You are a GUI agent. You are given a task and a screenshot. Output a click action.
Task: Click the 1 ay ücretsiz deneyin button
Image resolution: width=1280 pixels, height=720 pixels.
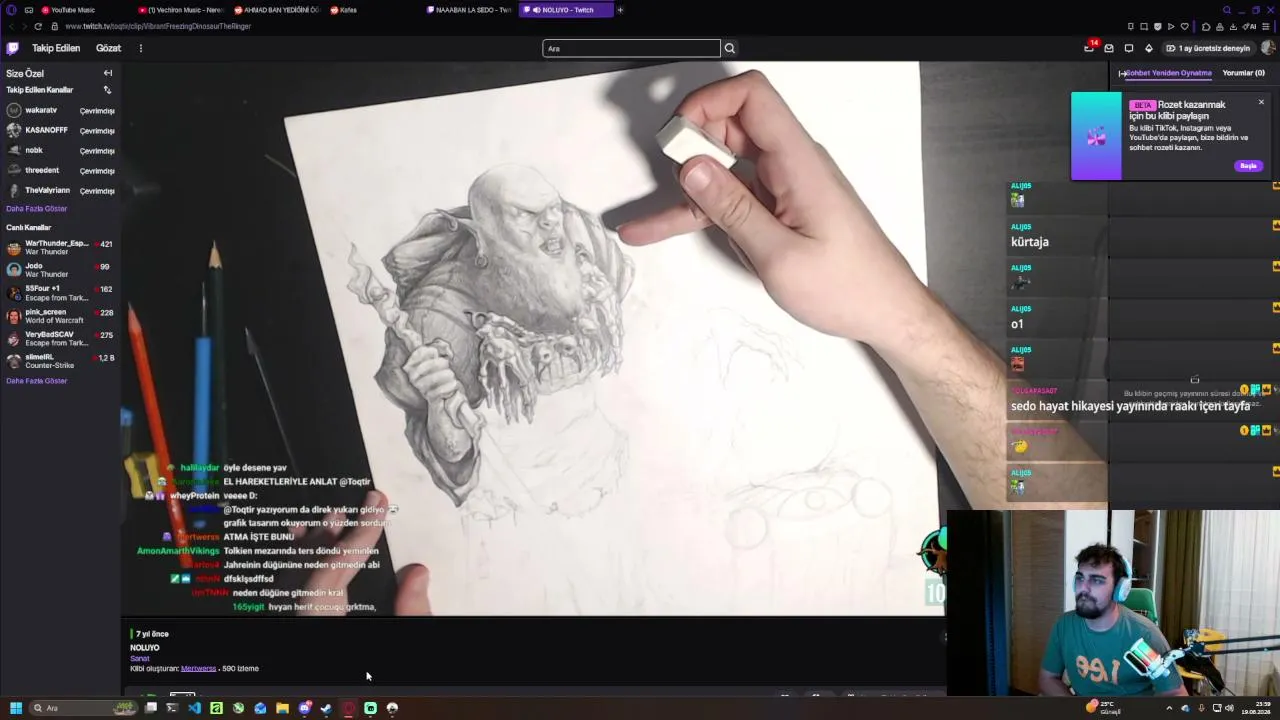1208,48
